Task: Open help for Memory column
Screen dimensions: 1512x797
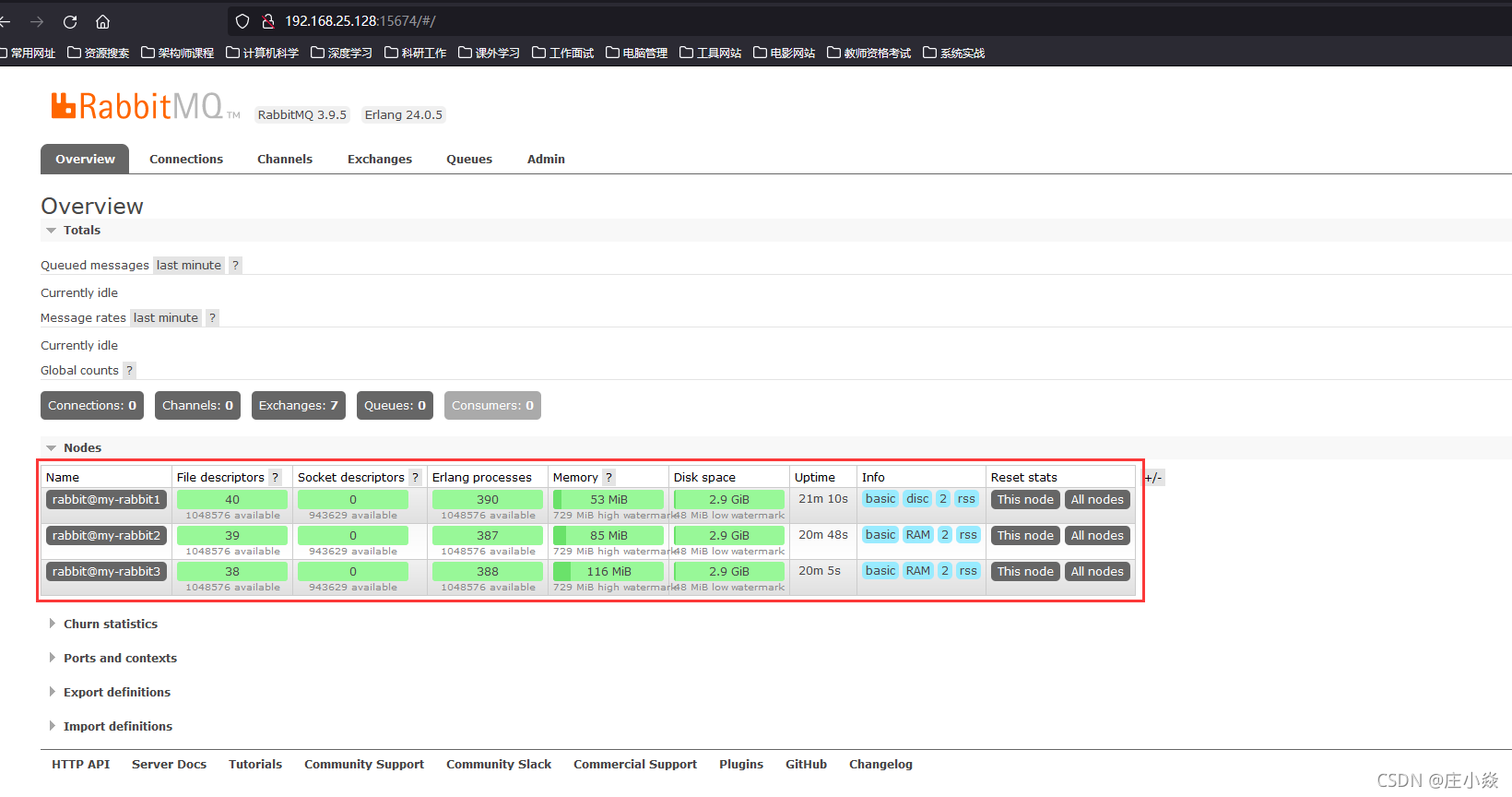Action: [x=608, y=478]
